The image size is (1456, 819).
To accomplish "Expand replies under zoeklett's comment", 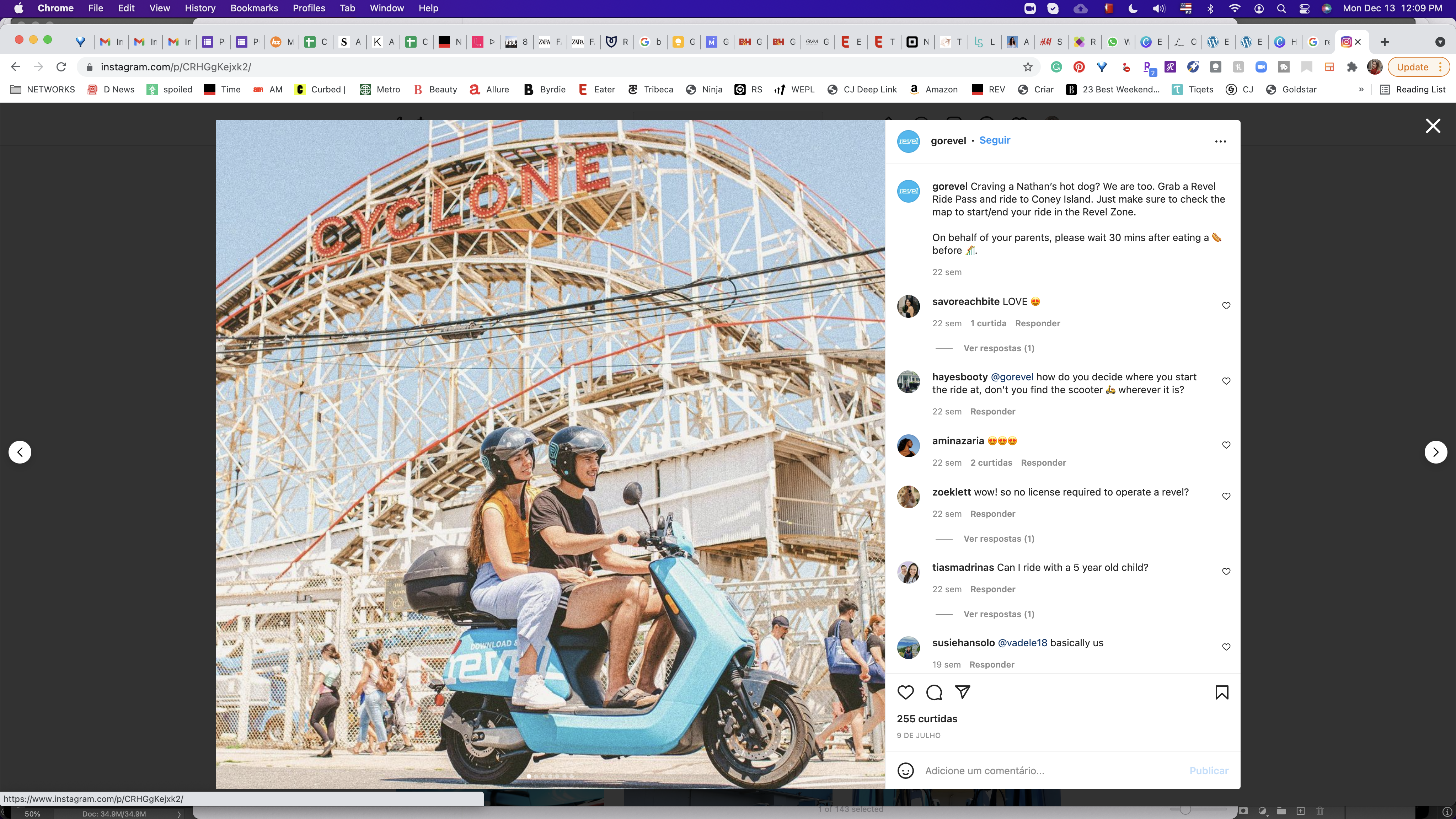I will [x=999, y=539].
